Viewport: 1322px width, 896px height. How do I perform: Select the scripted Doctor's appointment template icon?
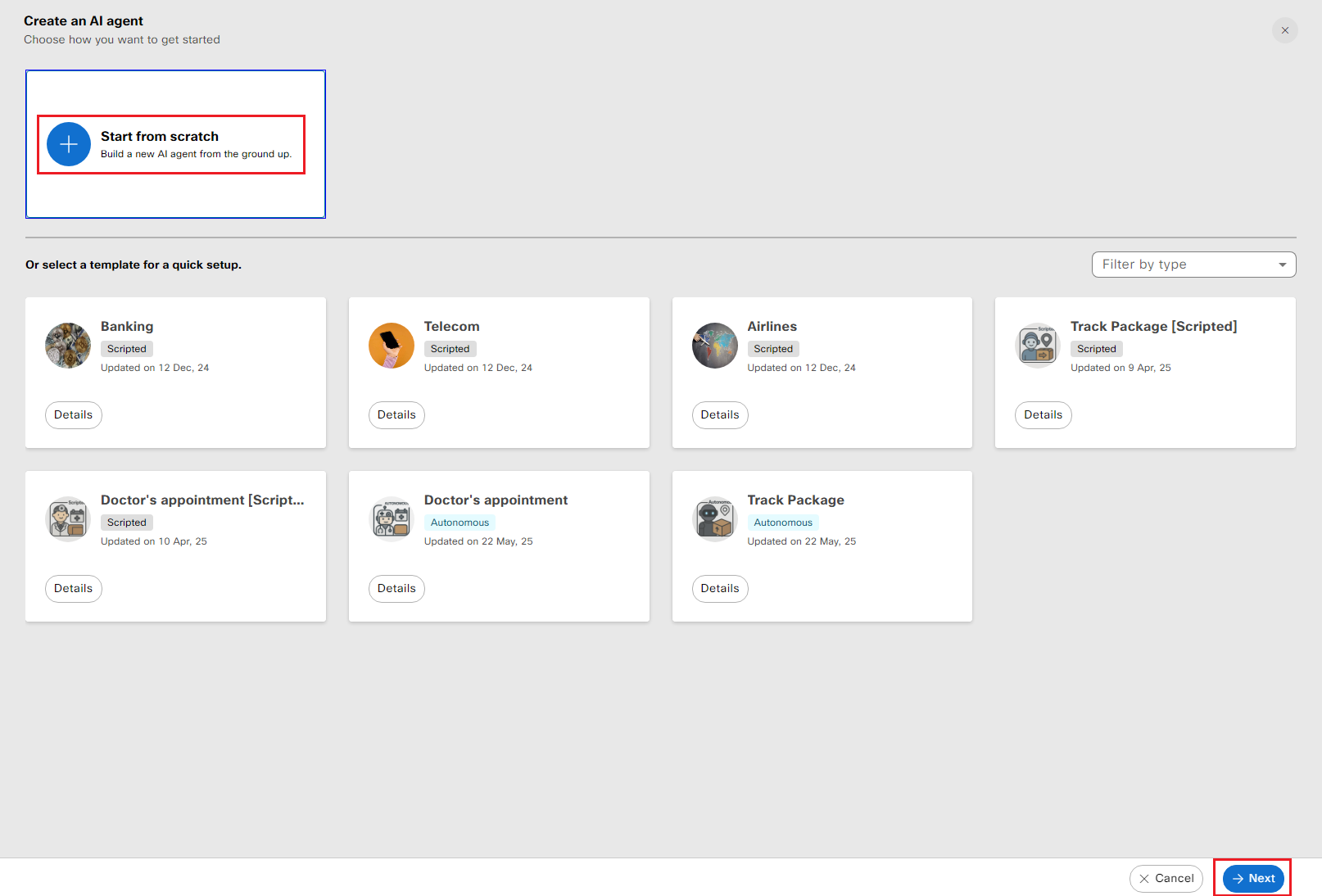68,519
